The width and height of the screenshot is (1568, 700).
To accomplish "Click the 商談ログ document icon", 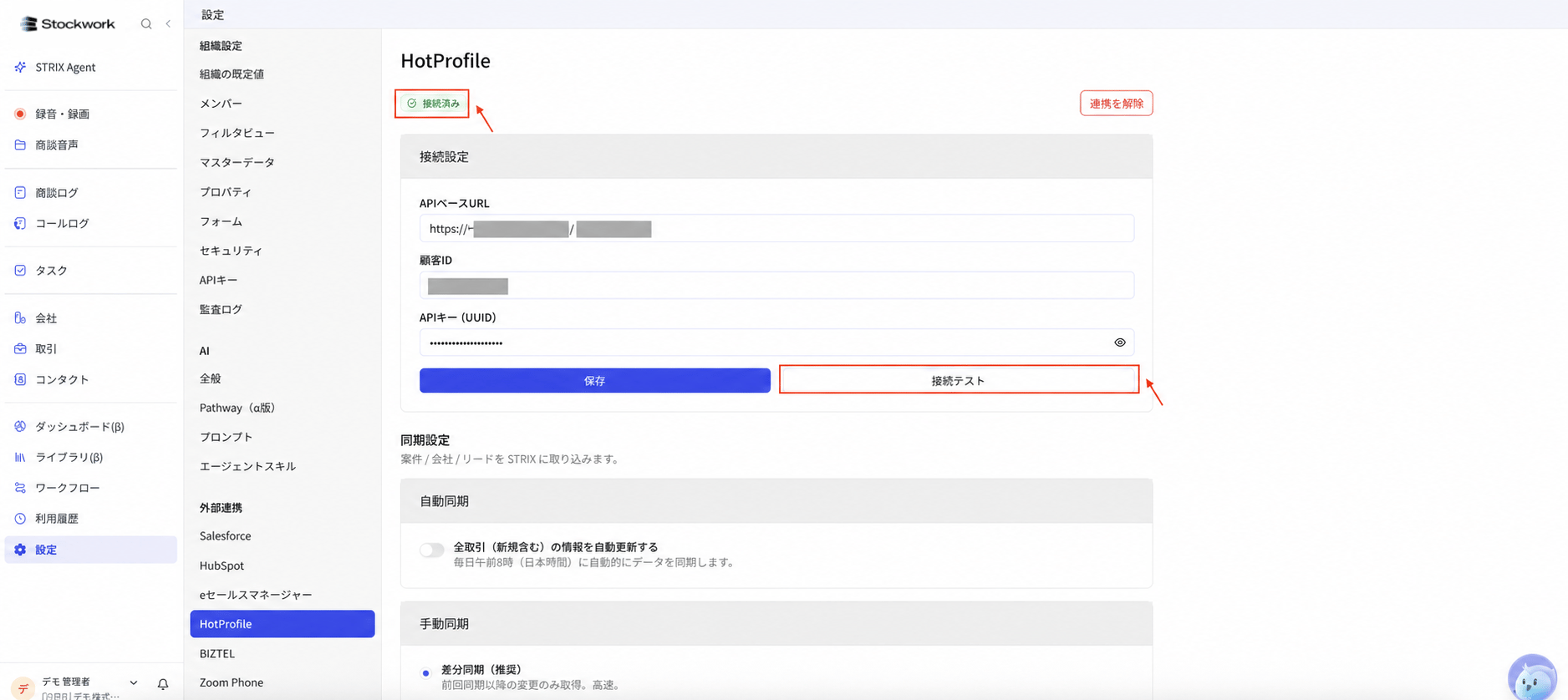I will (x=20, y=192).
